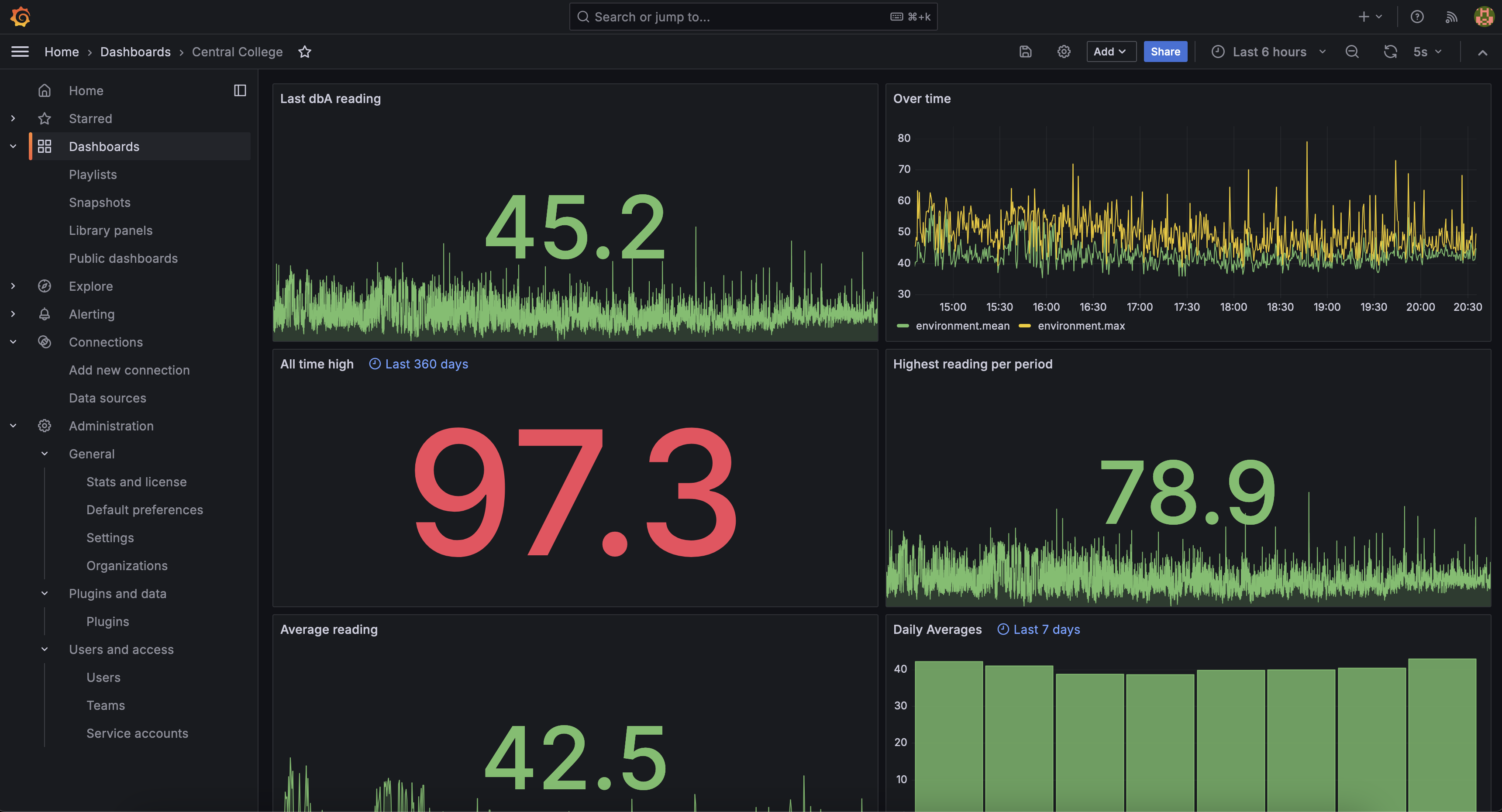Zoom out the time range
The height and width of the screenshot is (812, 1502).
pyautogui.click(x=1352, y=52)
